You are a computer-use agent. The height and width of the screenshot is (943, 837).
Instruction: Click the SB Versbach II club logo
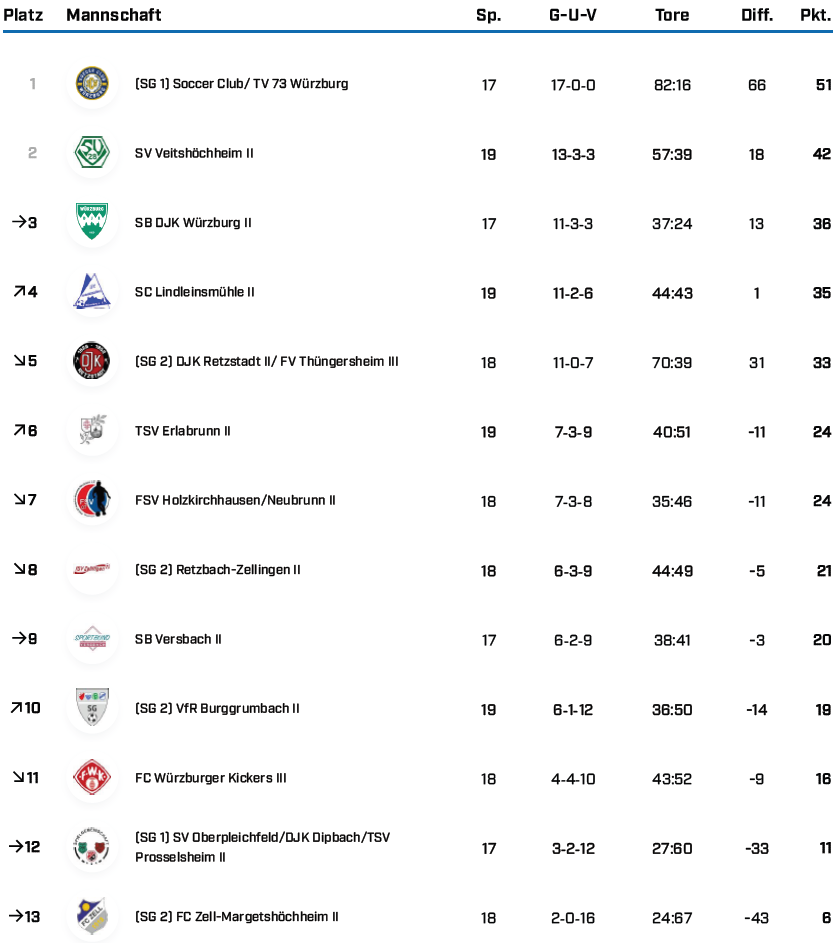pyautogui.click(x=92, y=639)
